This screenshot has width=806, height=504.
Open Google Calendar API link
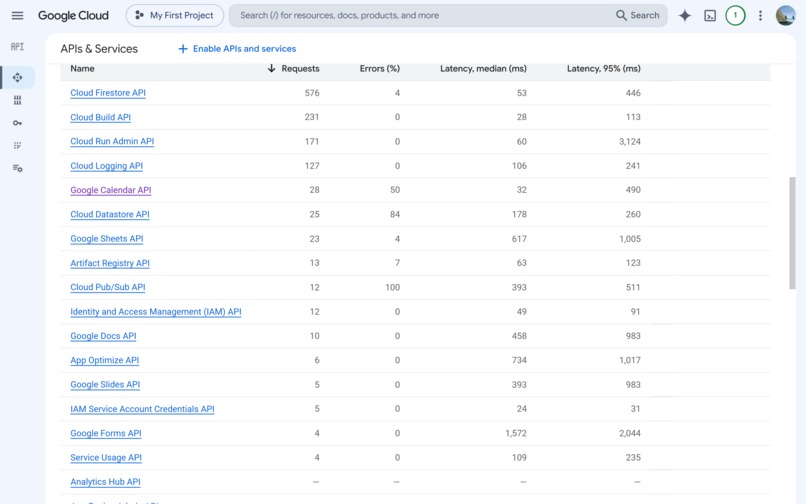point(111,190)
